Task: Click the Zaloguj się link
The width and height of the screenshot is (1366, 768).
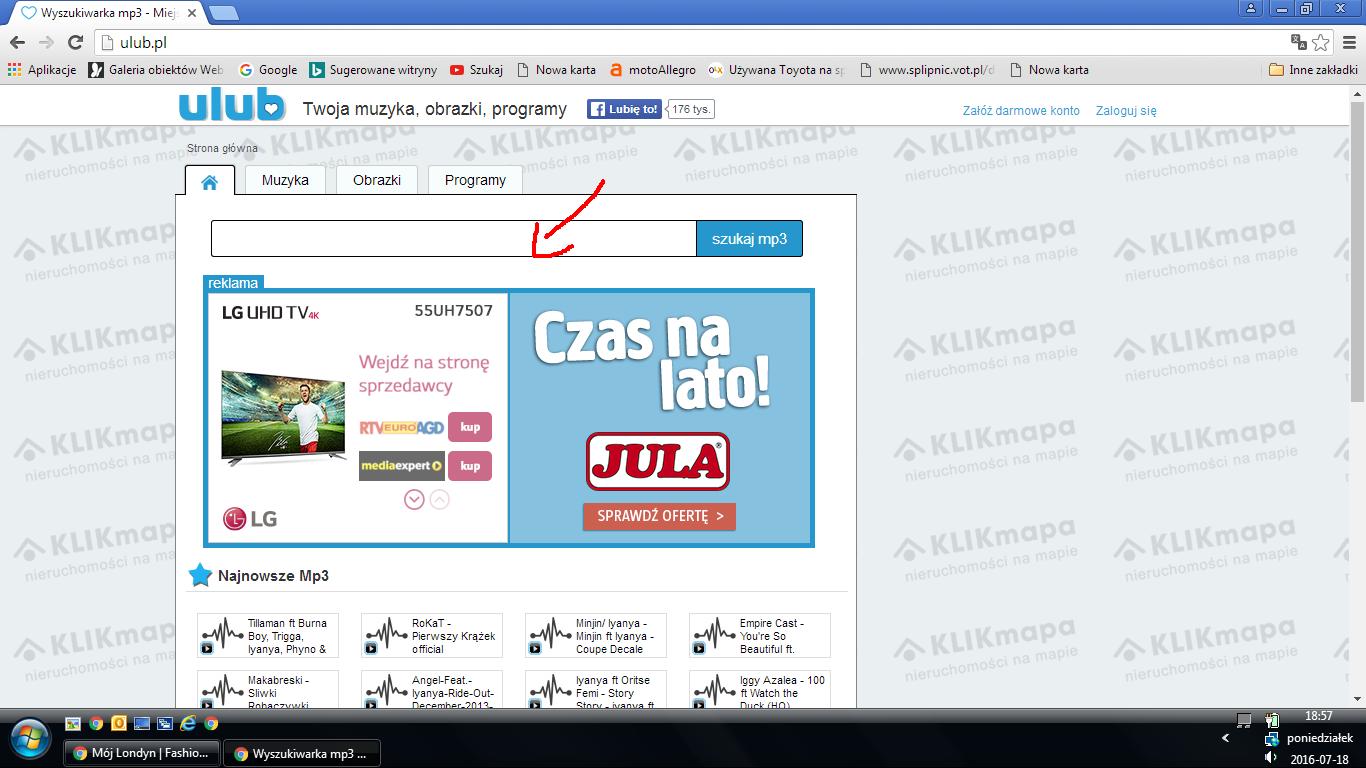Action: click(x=1126, y=111)
